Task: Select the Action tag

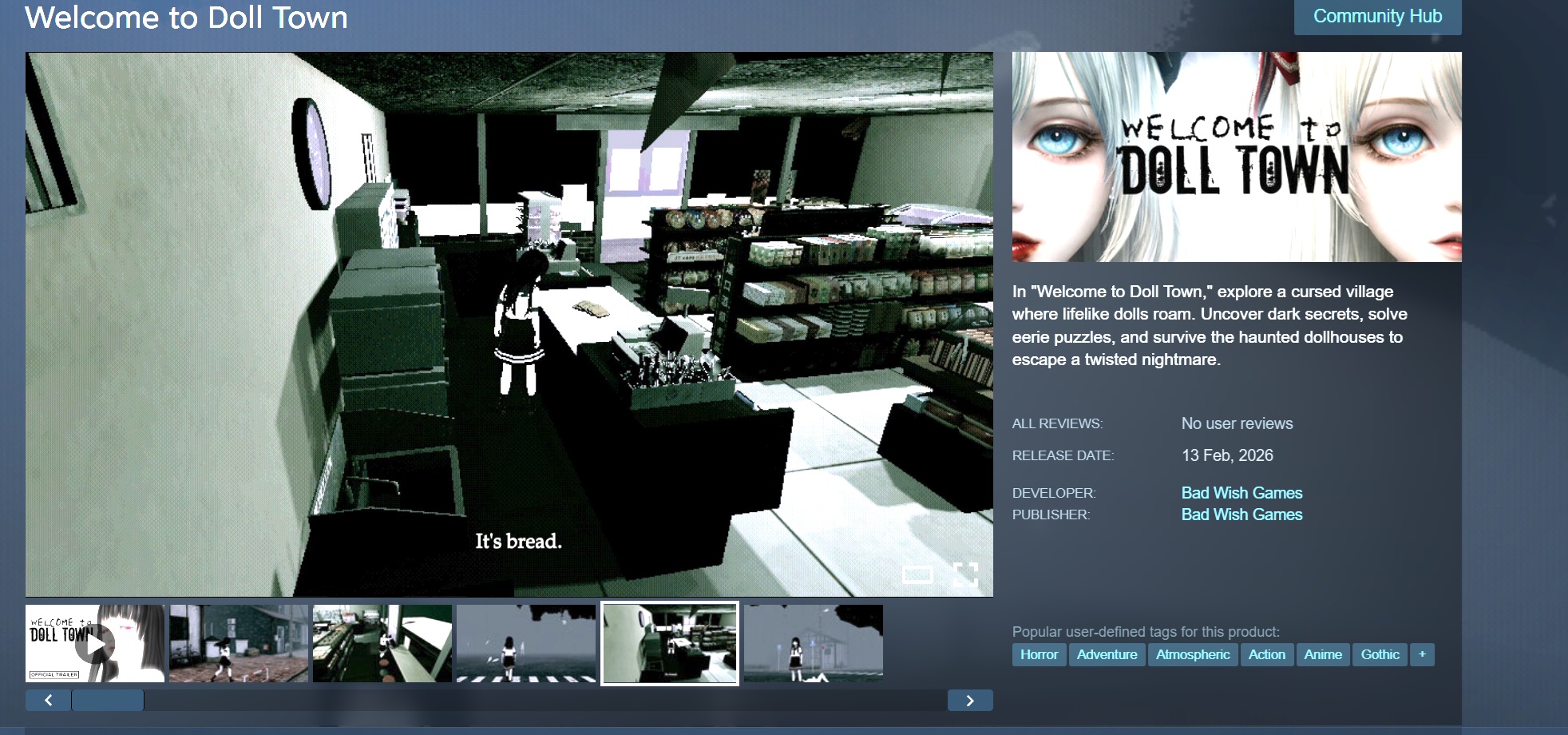Action: tap(1267, 654)
